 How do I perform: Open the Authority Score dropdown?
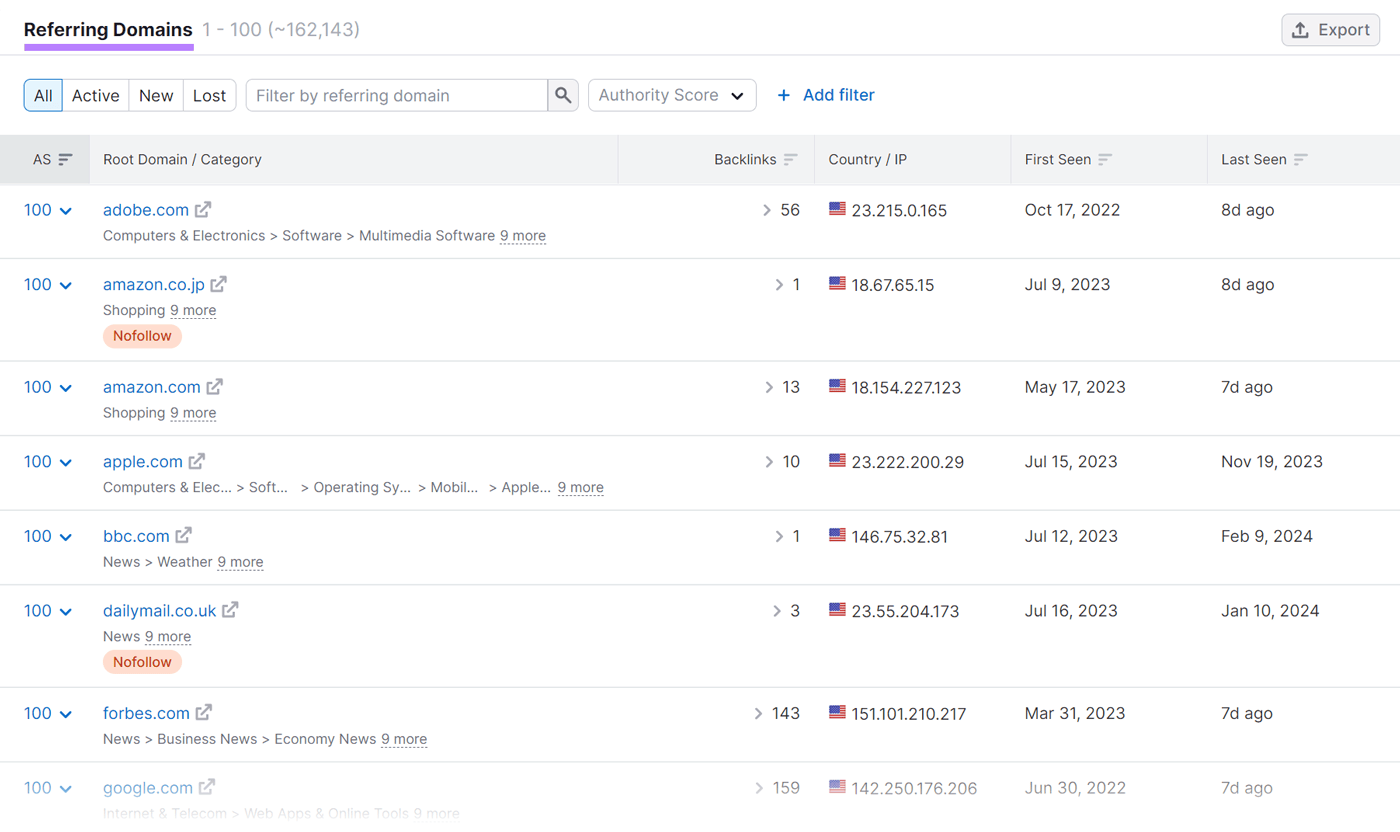pyautogui.click(x=671, y=95)
